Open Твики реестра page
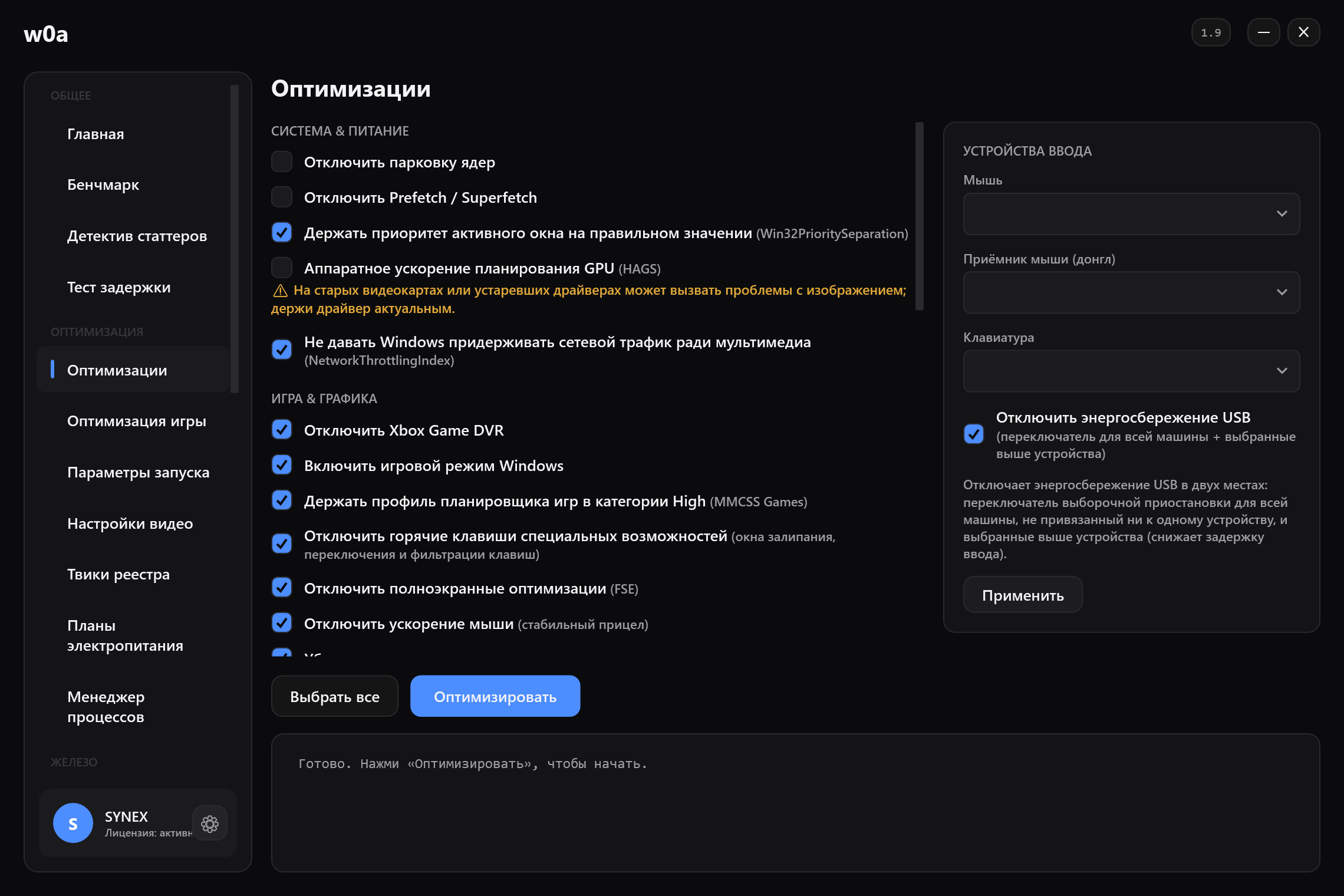 click(x=133, y=574)
